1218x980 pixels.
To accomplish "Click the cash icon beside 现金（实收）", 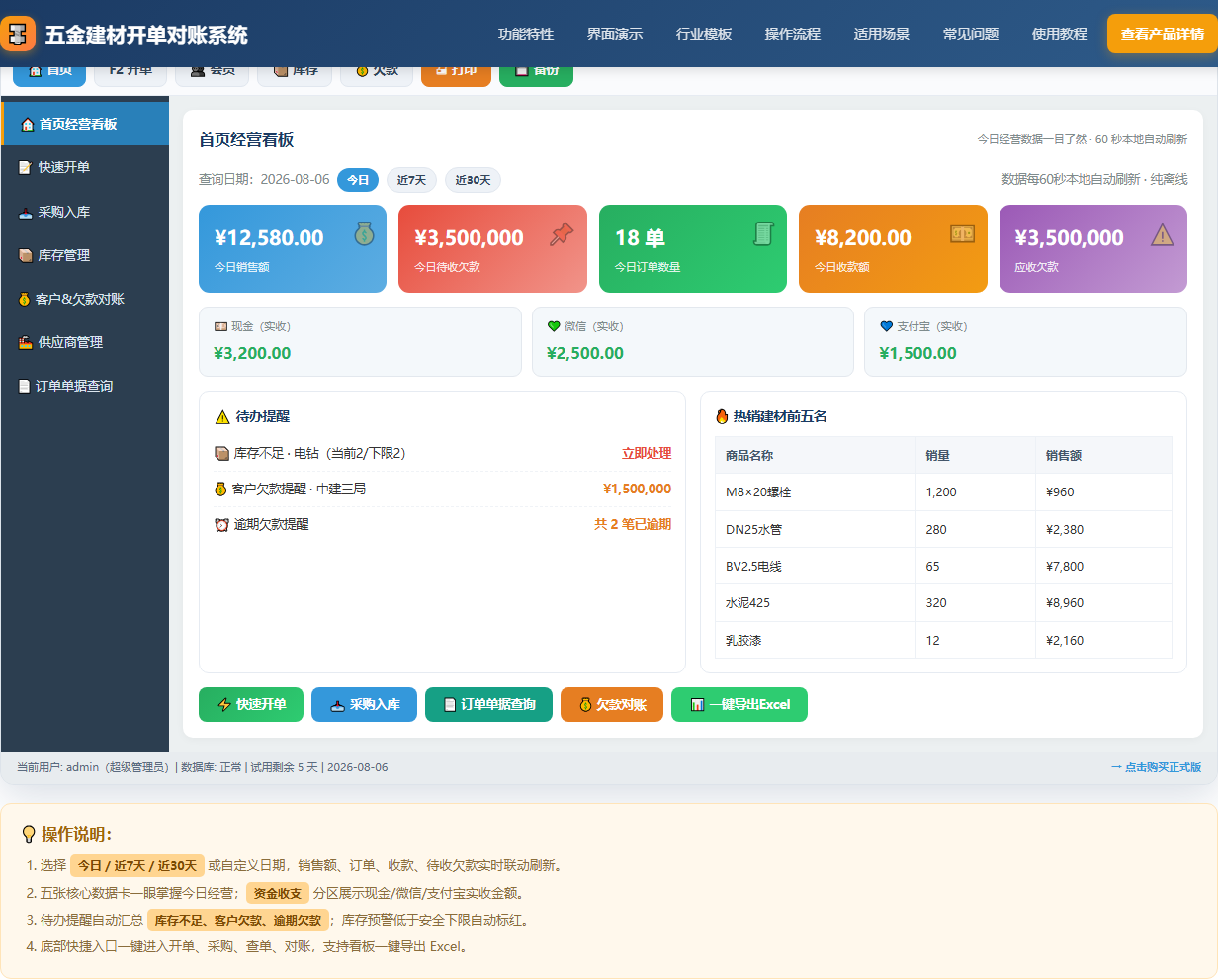I will click(220, 326).
